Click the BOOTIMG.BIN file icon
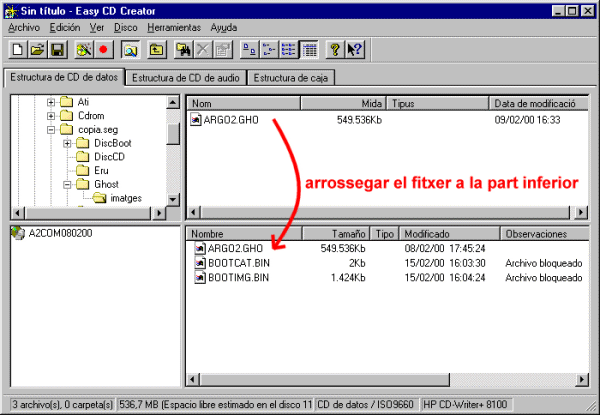The height and width of the screenshot is (415, 600). click(199, 277)
